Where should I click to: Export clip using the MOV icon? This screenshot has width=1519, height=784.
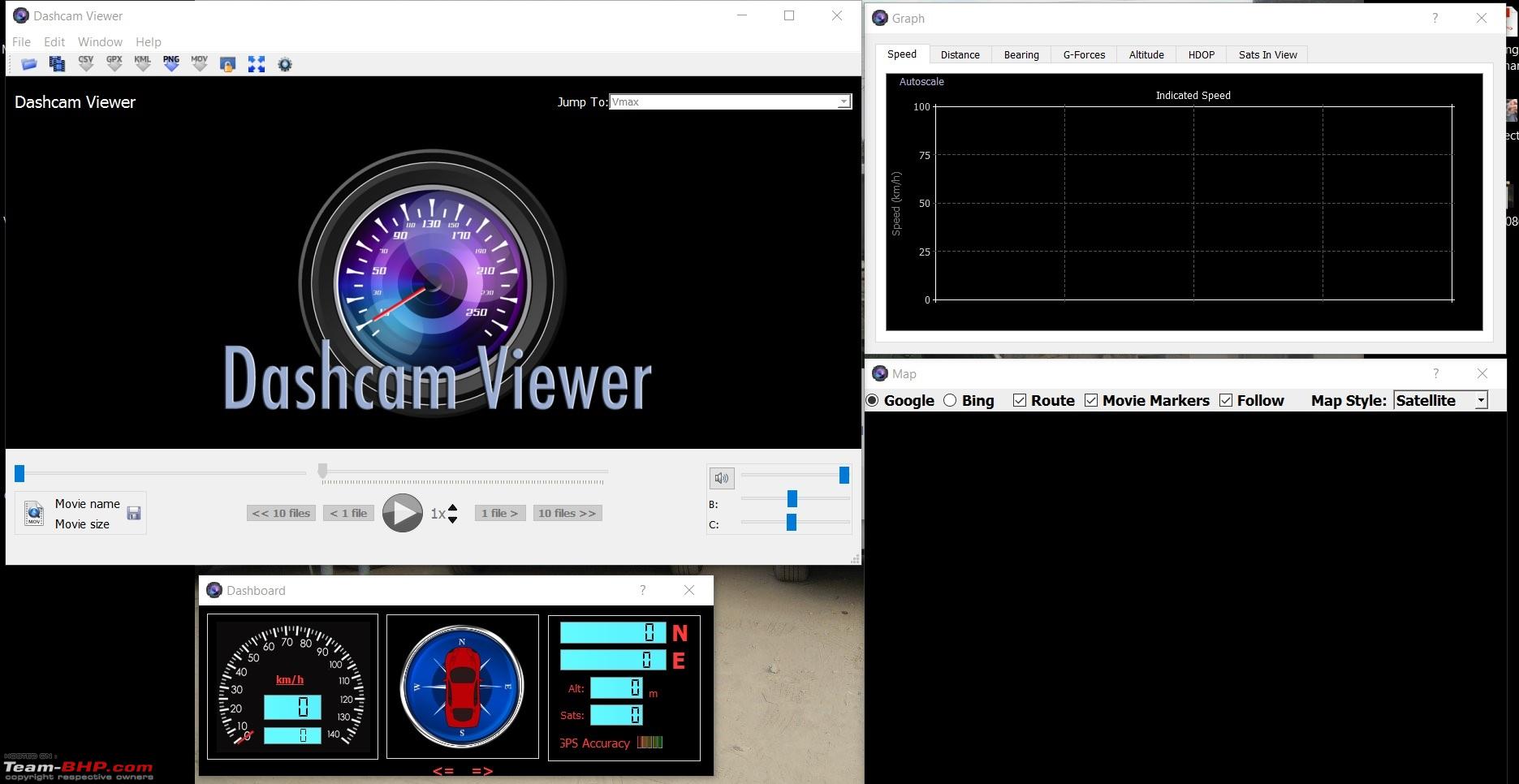[200, 63]
